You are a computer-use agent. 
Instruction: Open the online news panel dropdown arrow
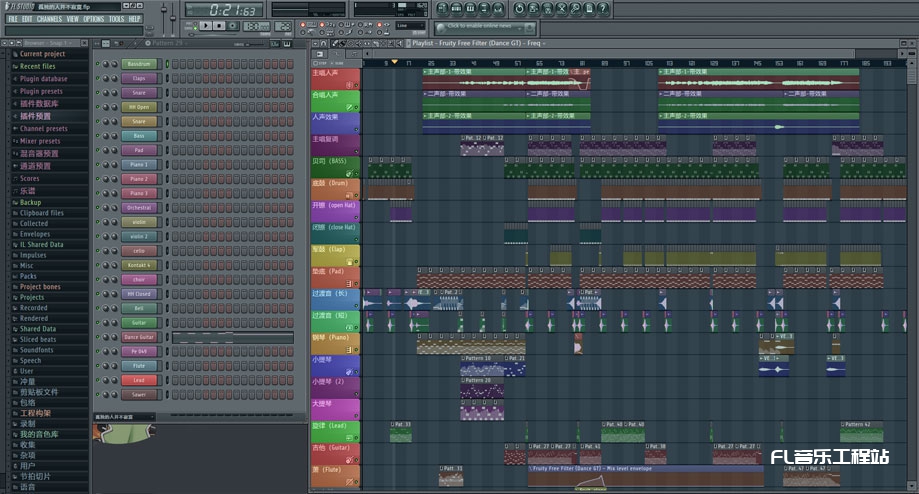[x=519, y=29]
